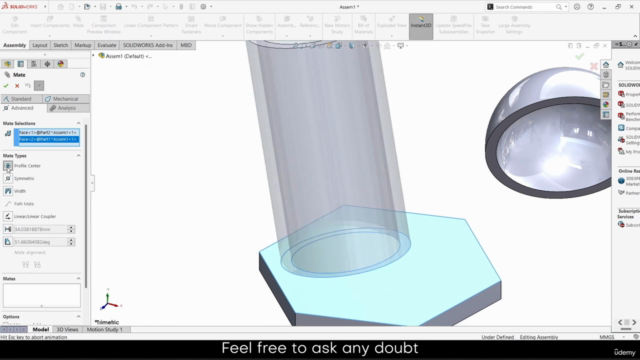This screenshot has height=360, width=640.
Task: Collapse the CommandManager ribbon chevron
Action: coord(635,36)
